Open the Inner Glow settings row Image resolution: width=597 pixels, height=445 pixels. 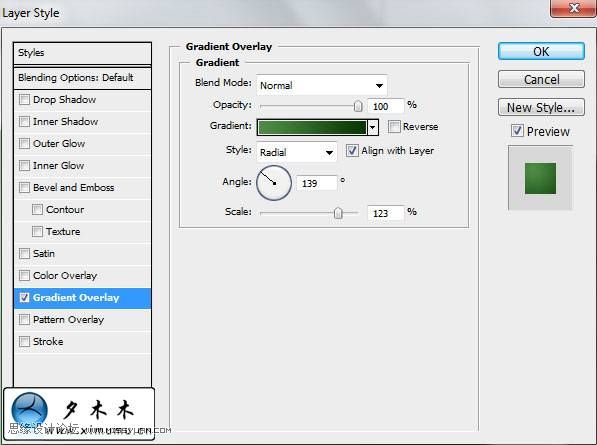click(x=82, y=166)
